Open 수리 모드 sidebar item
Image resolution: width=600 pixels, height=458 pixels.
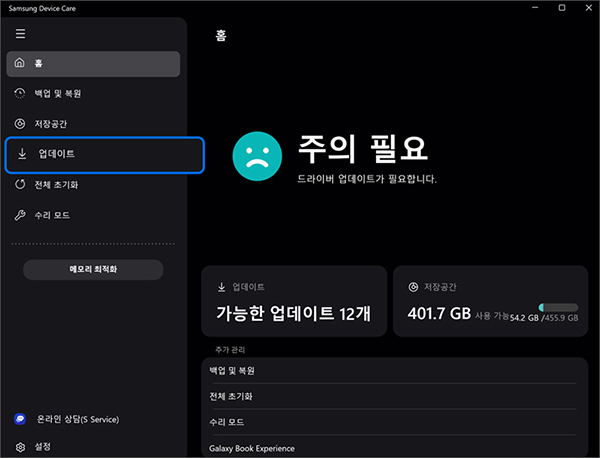coord(93,215)
